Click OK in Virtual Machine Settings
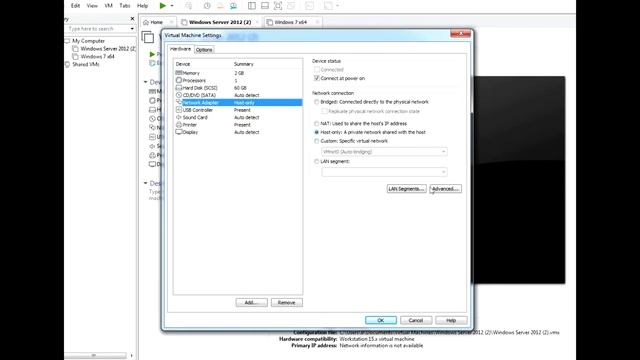640x360 pixels. [x=381, y=320]
